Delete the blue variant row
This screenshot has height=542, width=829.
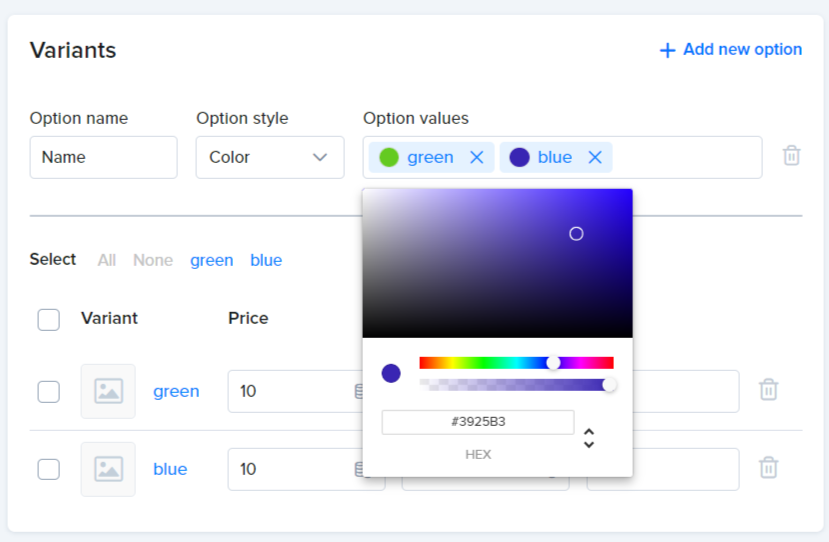coord(768,467)
